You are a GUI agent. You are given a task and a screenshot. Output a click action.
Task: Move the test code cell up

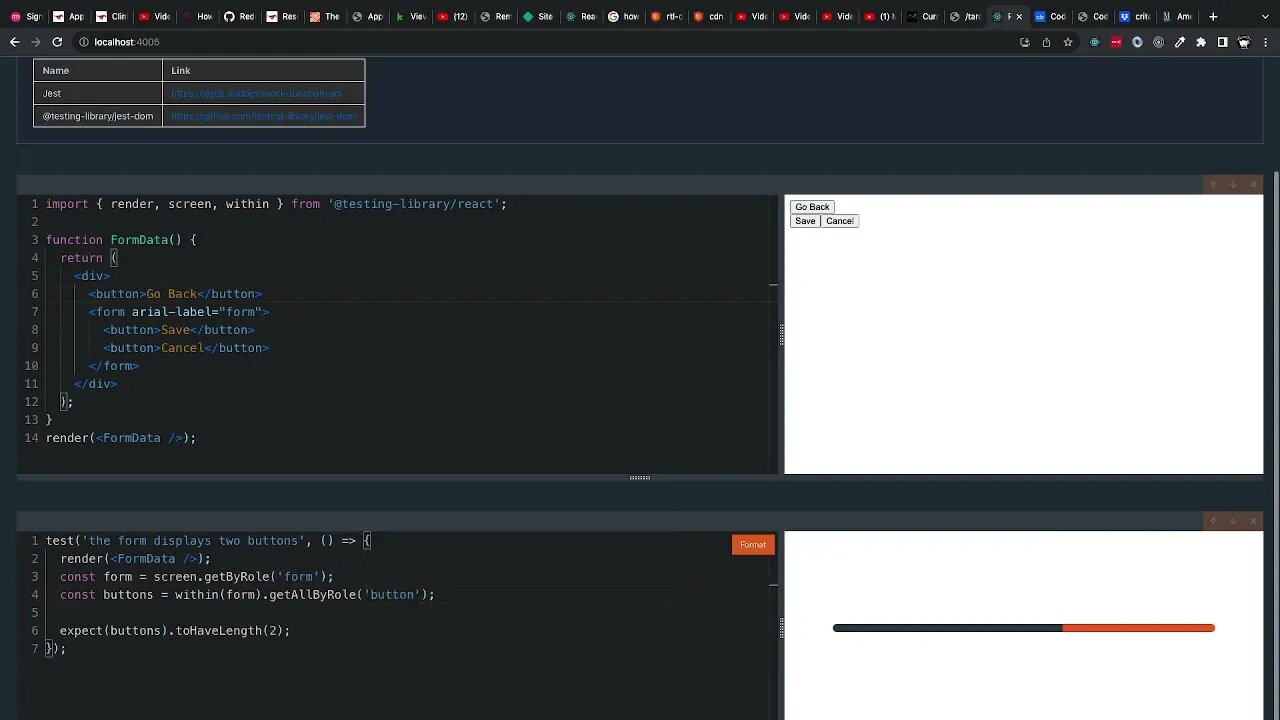[1213, 520]
